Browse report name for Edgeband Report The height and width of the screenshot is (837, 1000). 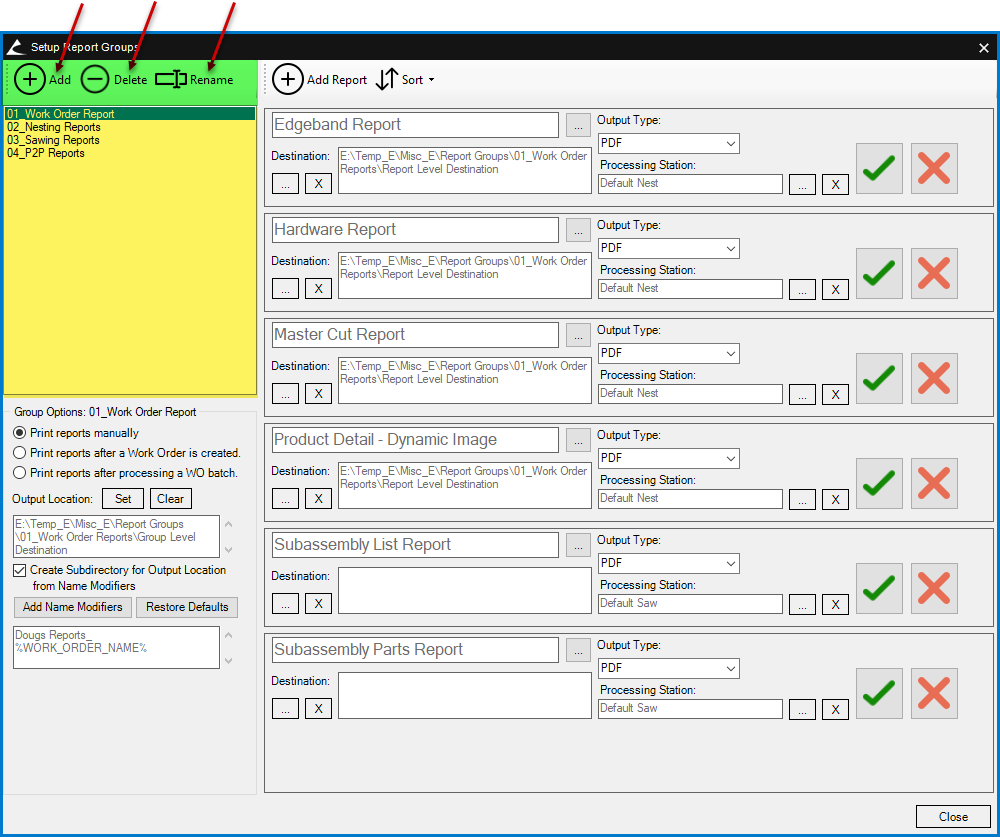click(578, 125)
